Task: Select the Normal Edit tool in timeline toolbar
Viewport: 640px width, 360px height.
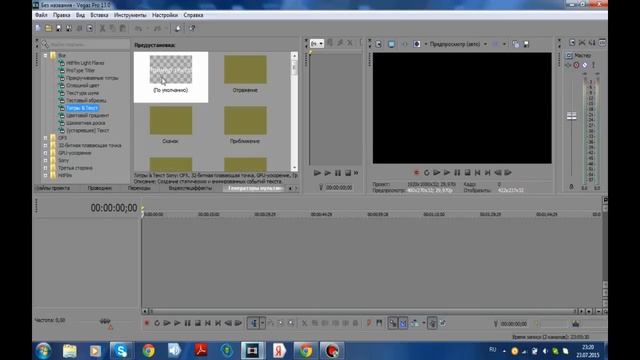Action: (x=253, y=323)
